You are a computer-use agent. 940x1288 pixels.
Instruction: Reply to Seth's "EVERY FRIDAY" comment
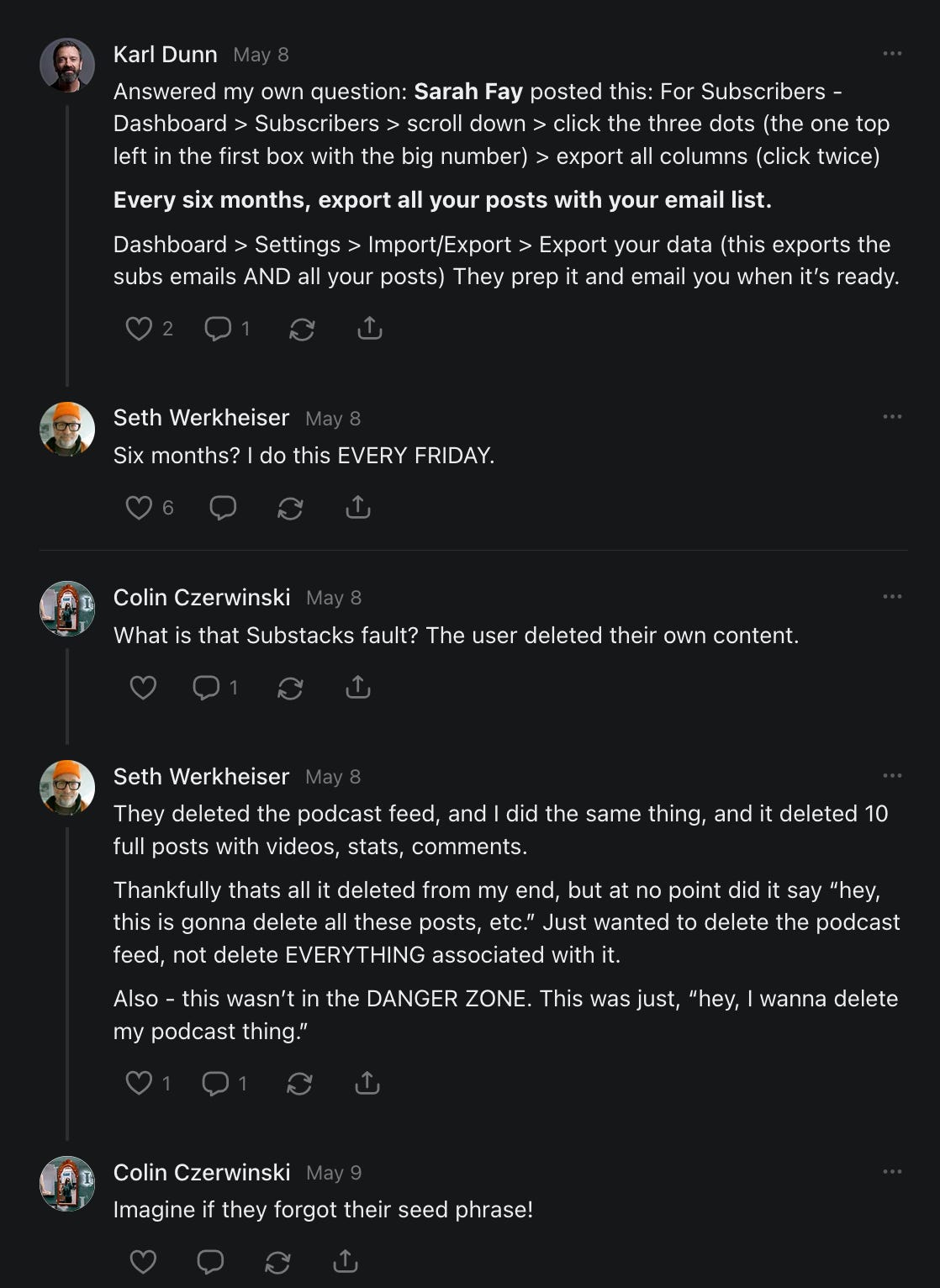[x=223, y=508]
